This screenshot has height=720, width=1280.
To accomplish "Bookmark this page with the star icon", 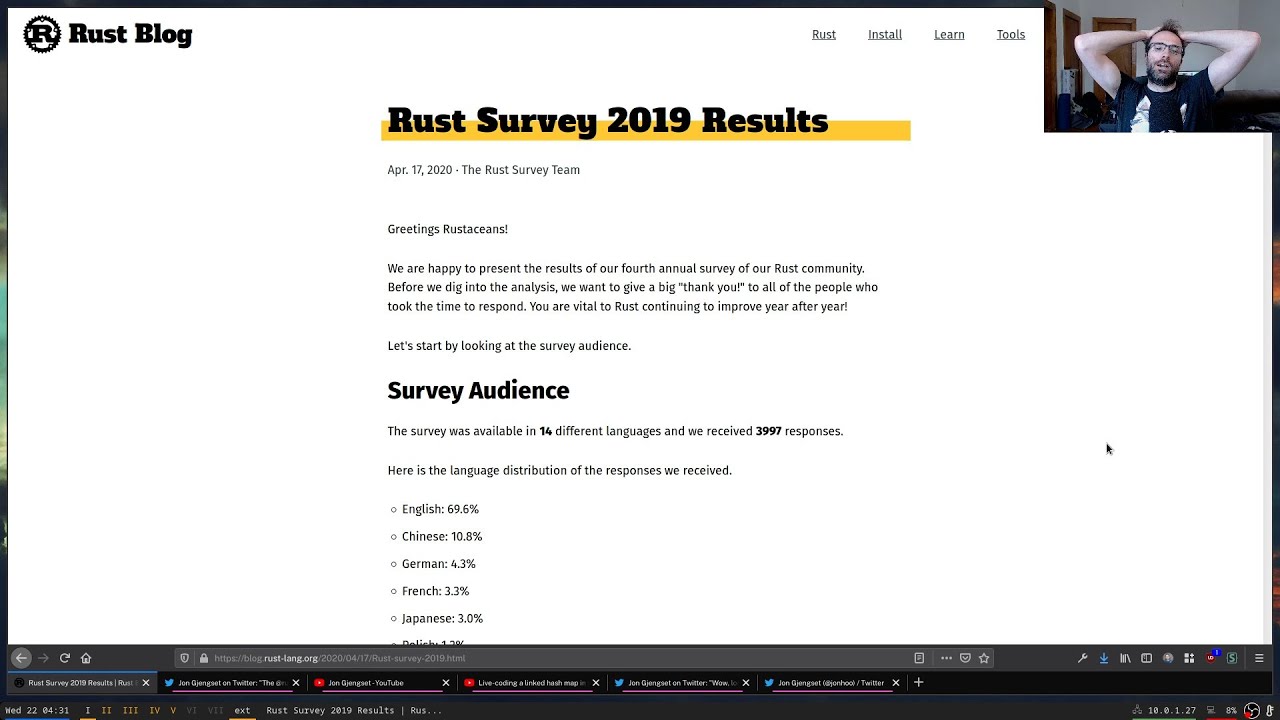I will [x=984, y=658].
